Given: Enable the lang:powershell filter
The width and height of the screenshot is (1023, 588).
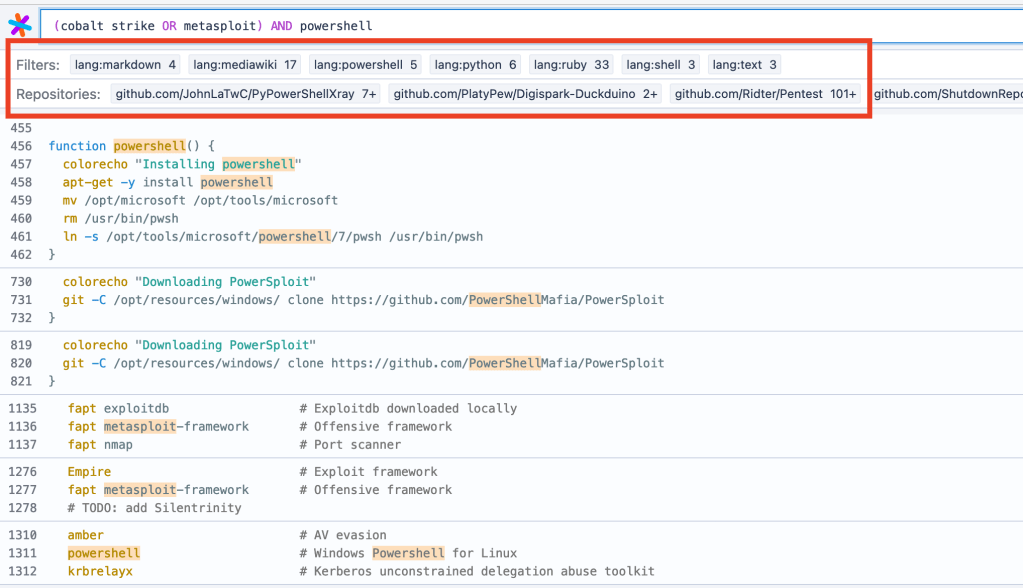Looking at the screenshot, I should coord(365,65).
